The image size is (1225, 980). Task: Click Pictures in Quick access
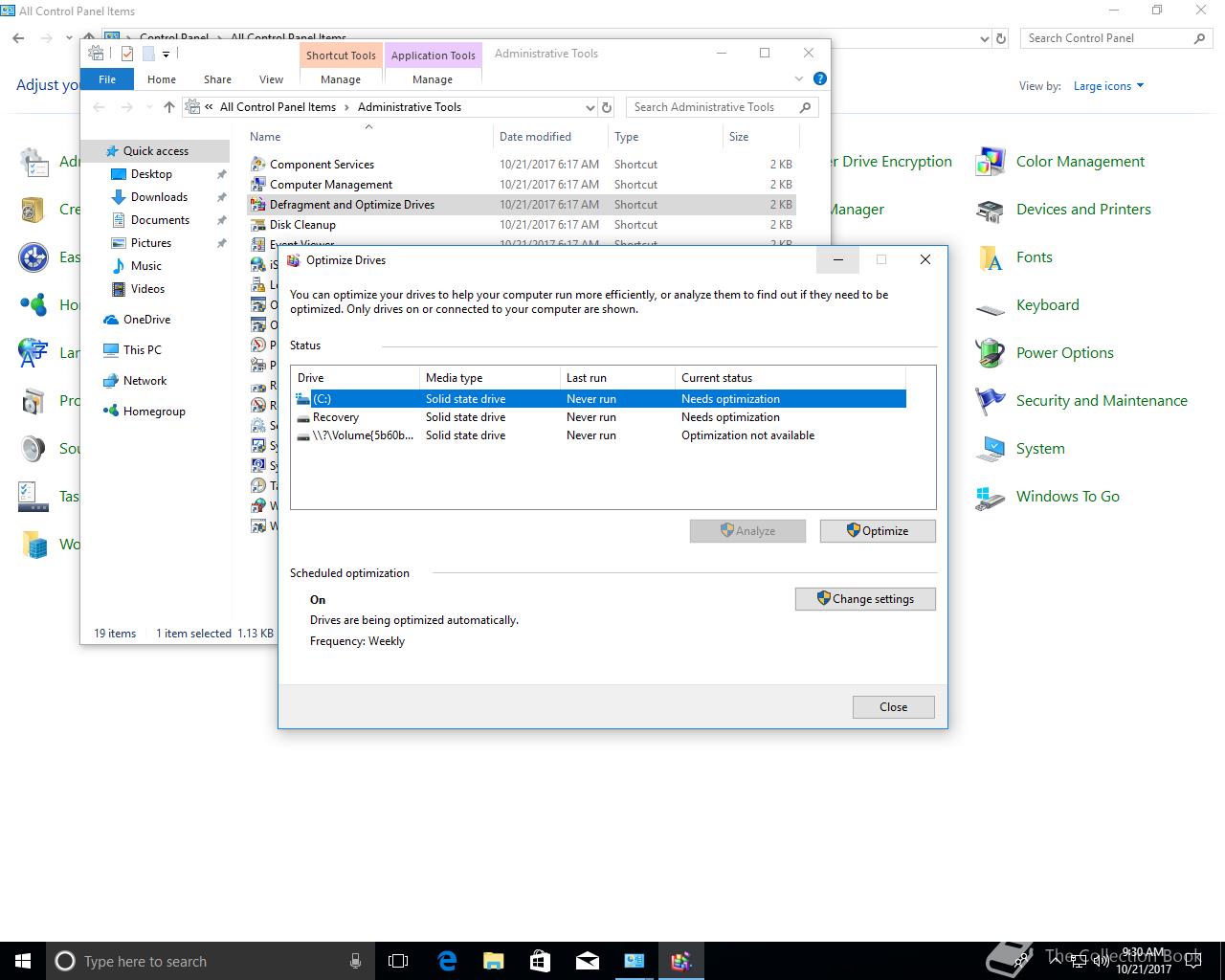(151, 243)
